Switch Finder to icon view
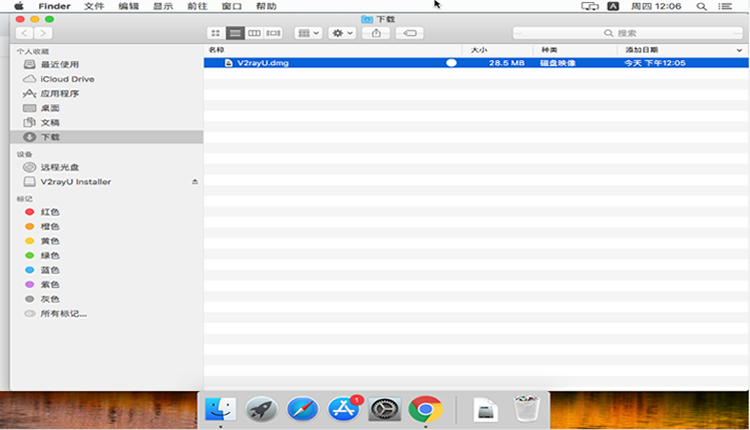 215,33
